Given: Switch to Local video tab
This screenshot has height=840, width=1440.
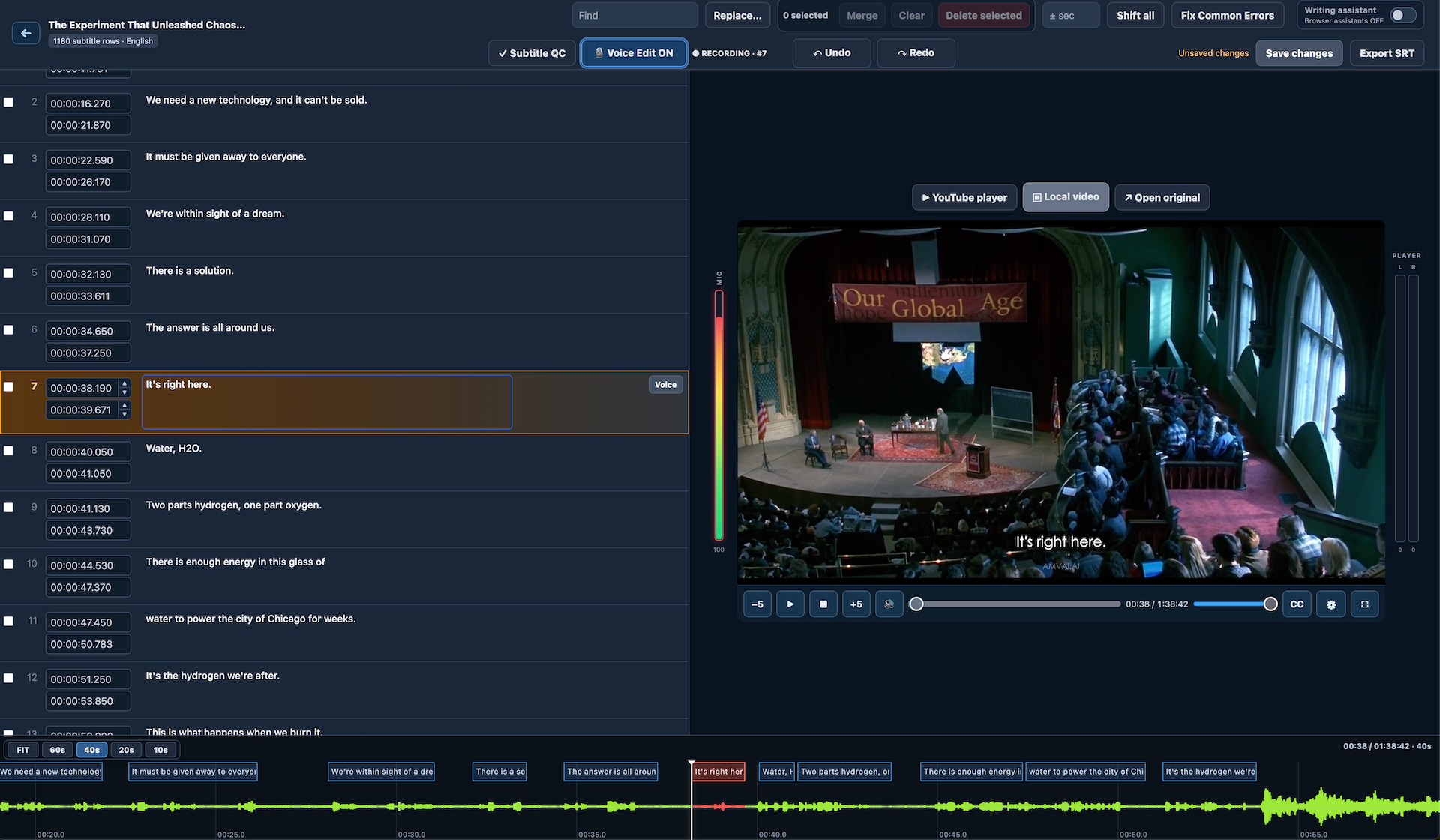Looking at the screenshot, I should pos(1066,197).
